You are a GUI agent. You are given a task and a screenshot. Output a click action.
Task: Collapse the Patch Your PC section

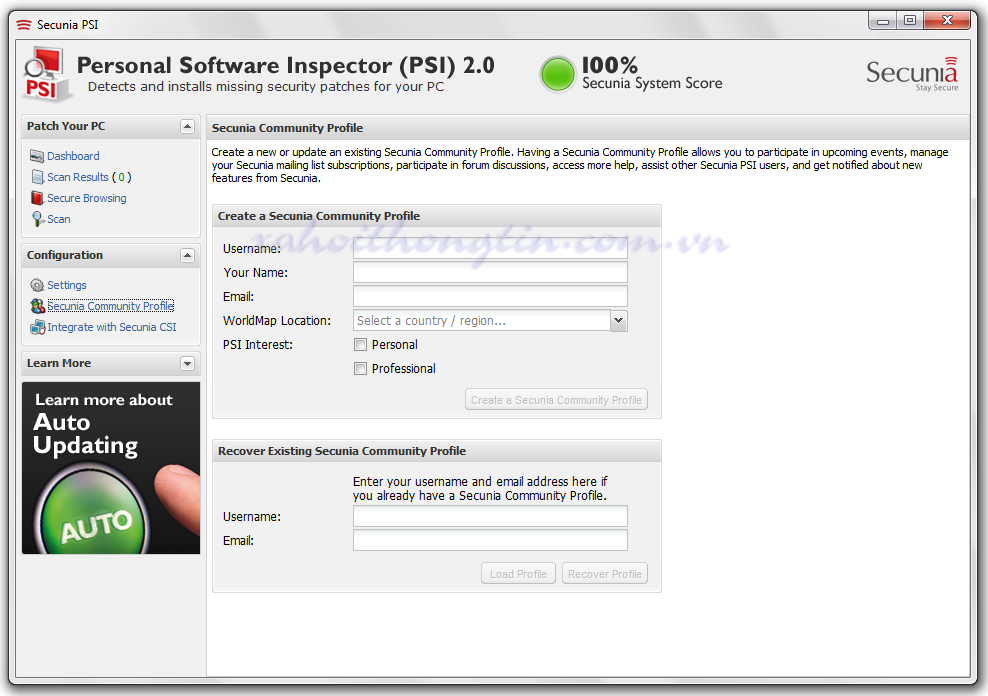187,127
